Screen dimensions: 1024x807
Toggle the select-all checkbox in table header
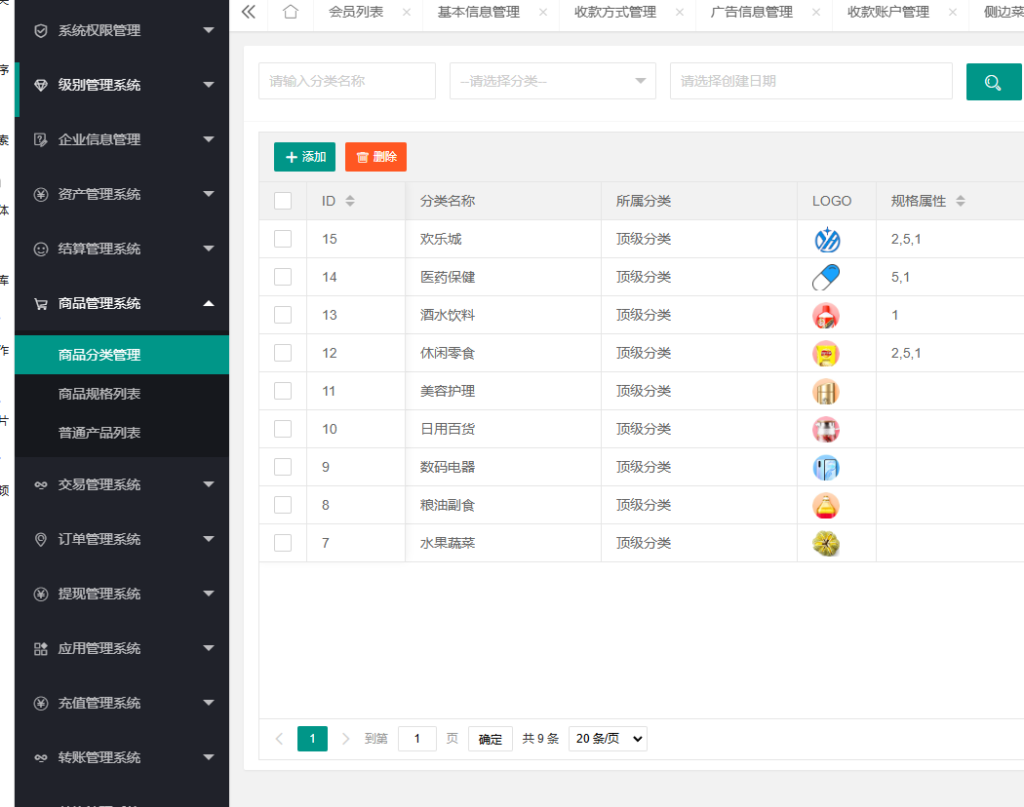pos(282,200)
